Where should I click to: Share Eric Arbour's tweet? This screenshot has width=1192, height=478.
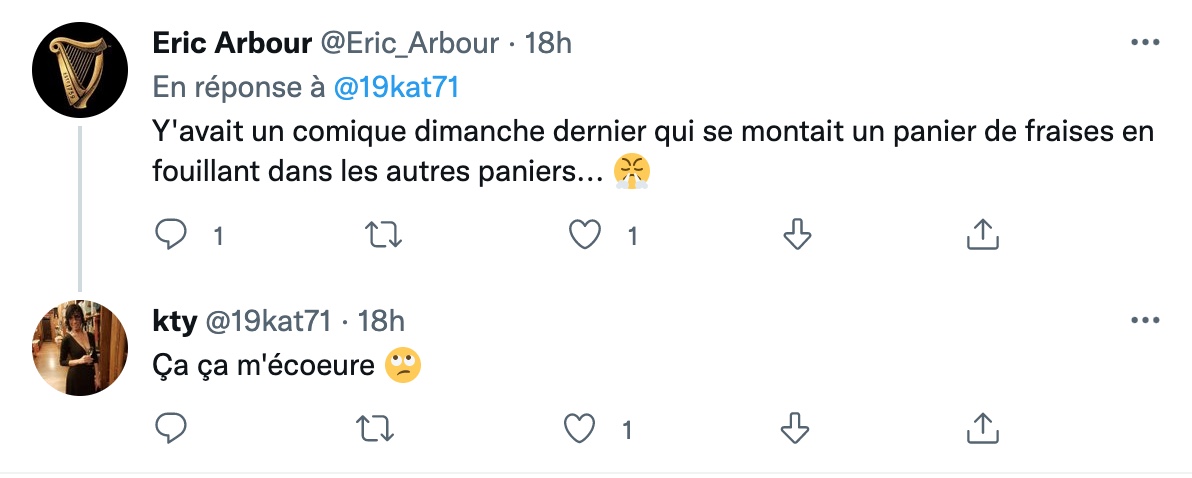coord(981,236)
